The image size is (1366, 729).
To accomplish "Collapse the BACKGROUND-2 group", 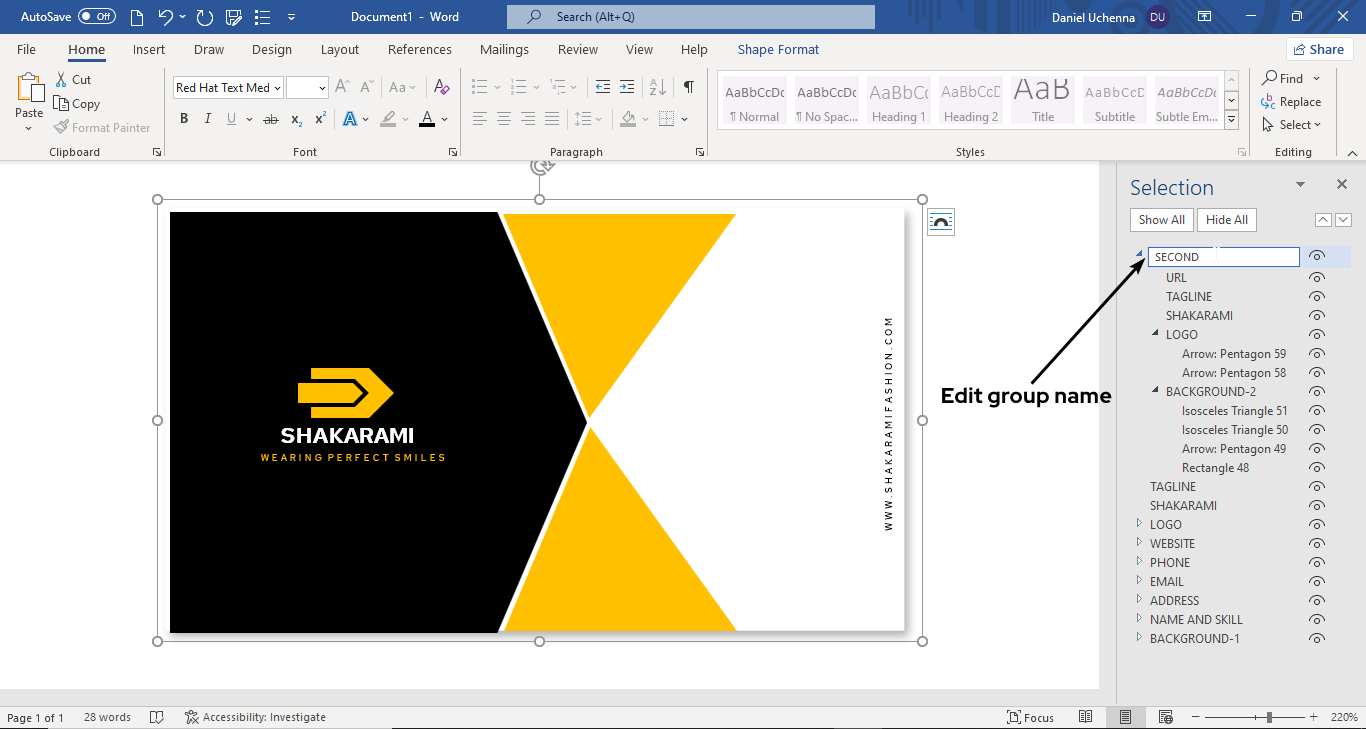I will pyautogui.click(x=1155, y=392).
